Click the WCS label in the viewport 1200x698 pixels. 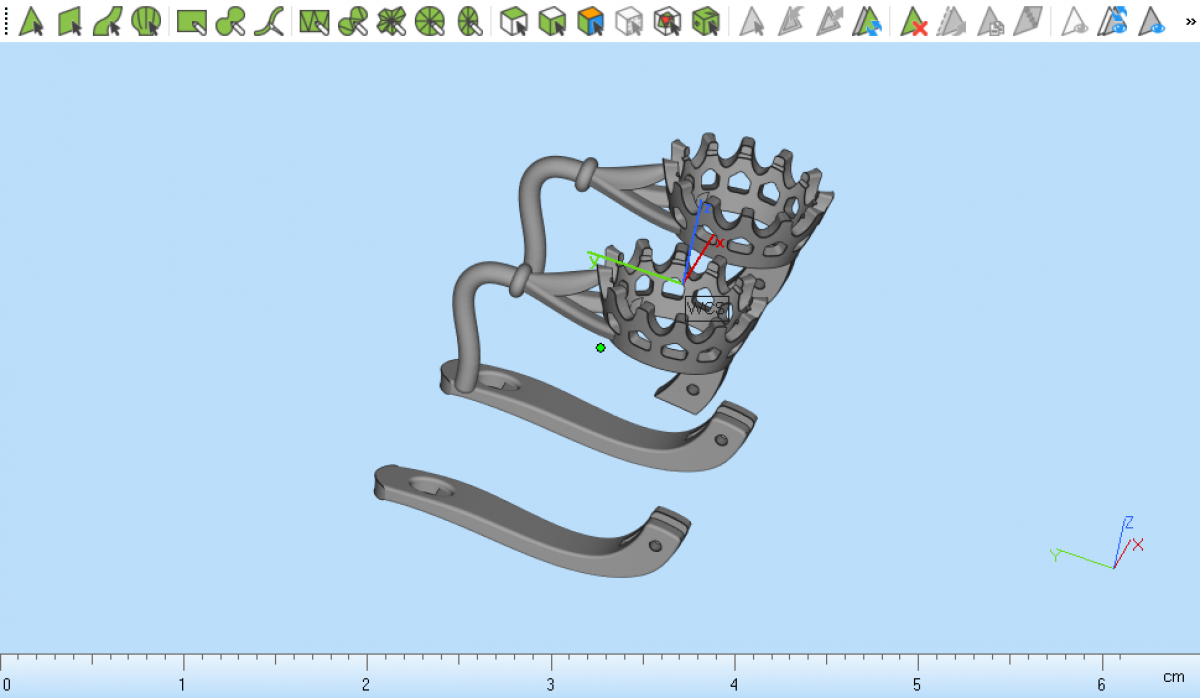pos(705,308)
